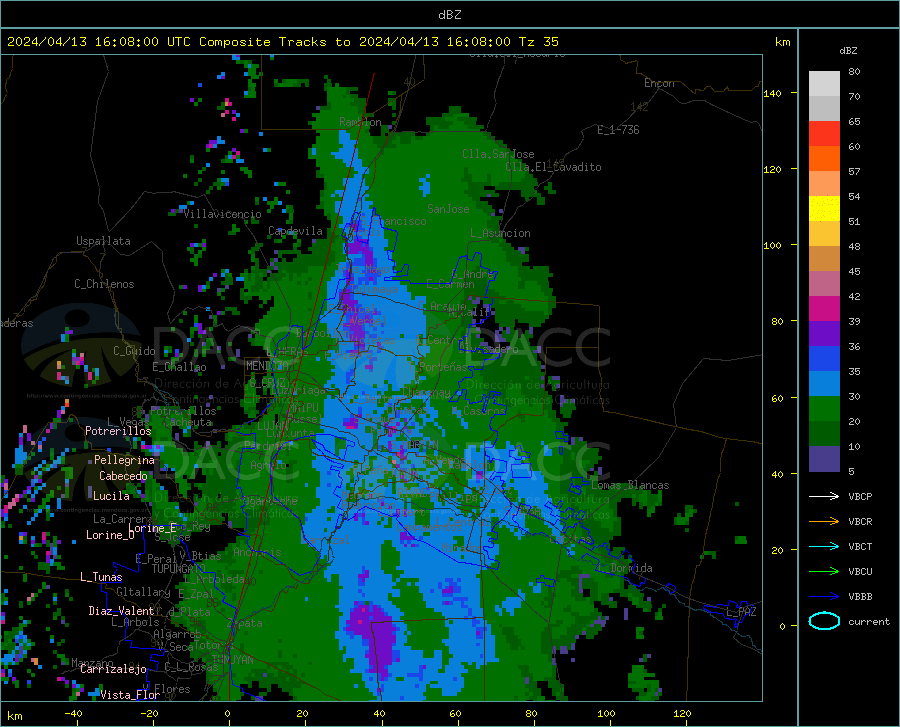Viewport: 900px width, 727px height.
Task: Click the orange VBCR arrow legend icon
Action: pos(824,521)
